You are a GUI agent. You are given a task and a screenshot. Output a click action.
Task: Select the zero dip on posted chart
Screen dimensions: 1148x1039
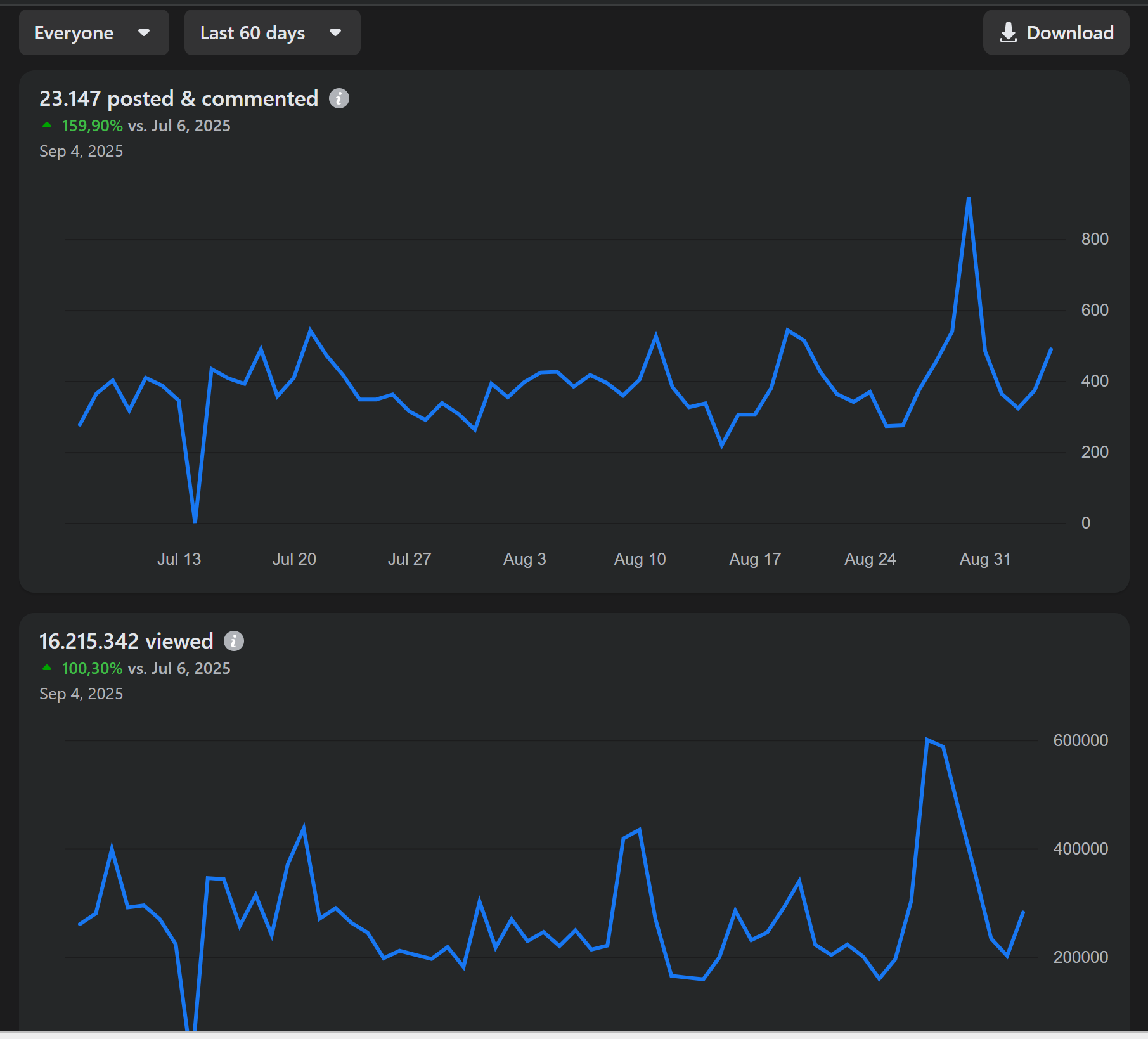pos(195,521)
